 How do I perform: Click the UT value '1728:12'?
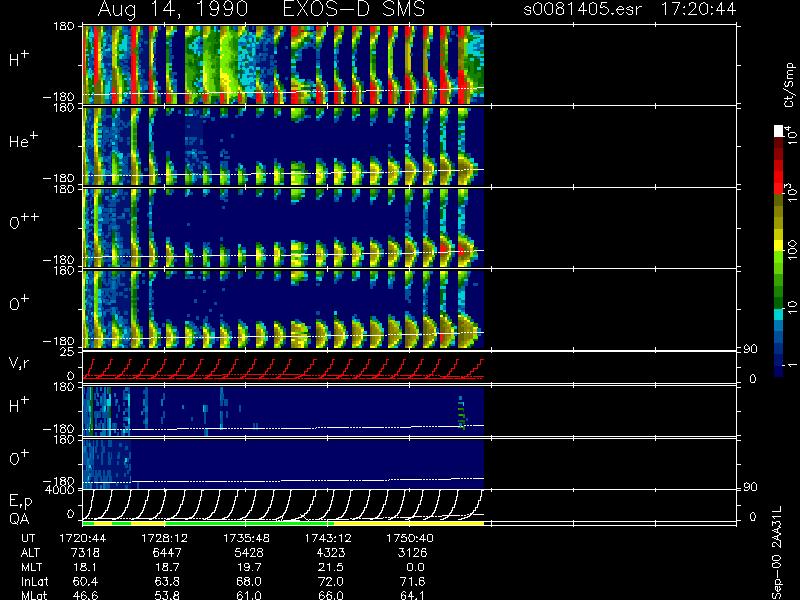click(x=164, y=538)
